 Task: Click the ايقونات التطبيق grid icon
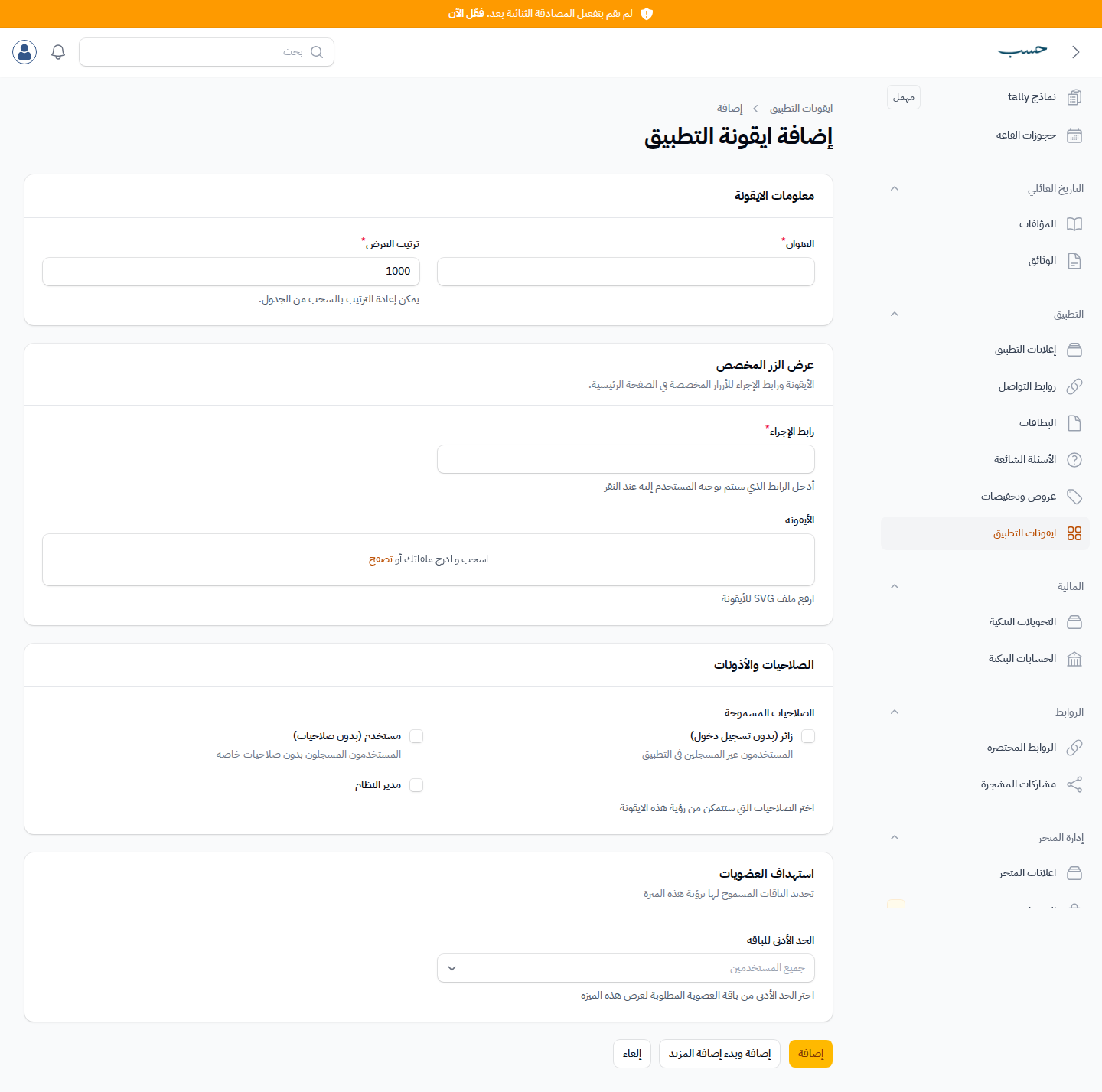coord(1074,533)
